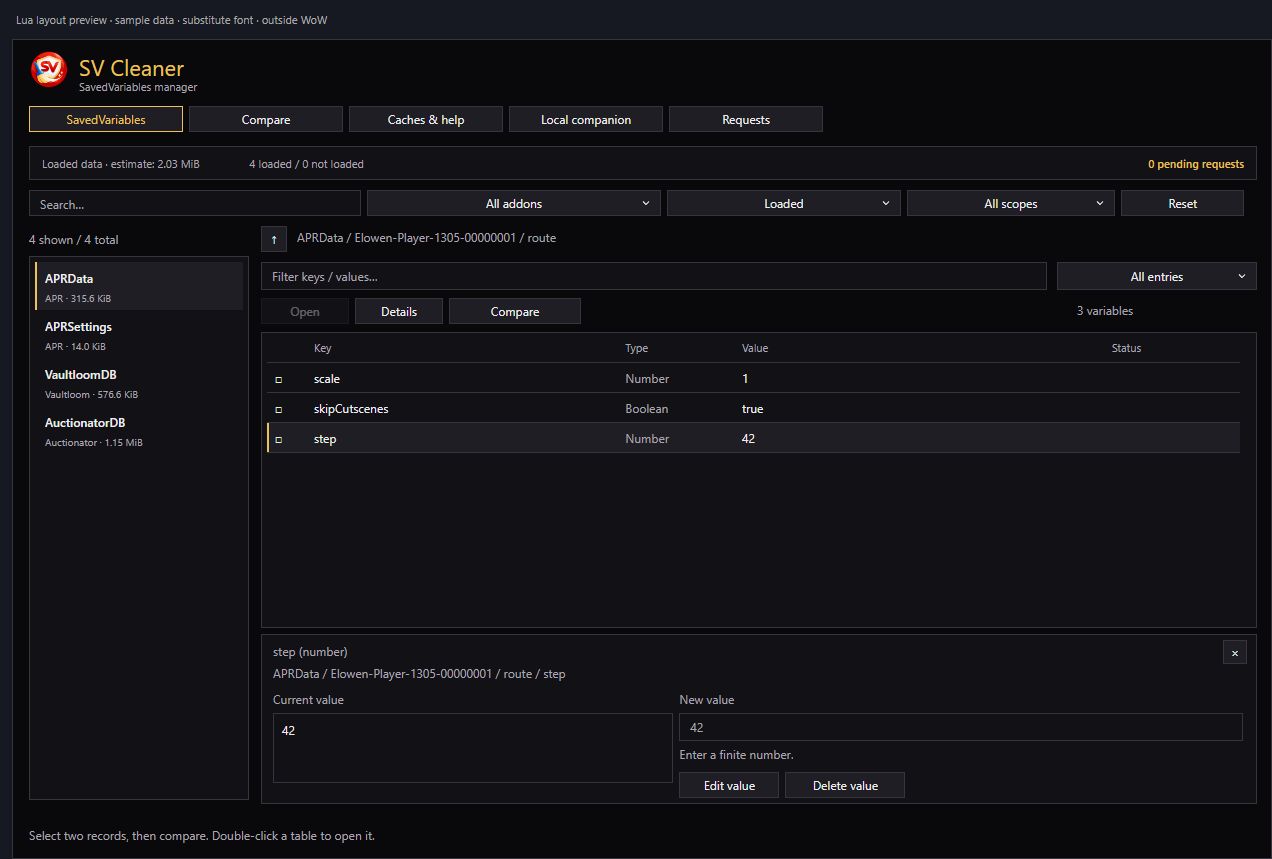The width and height of the screenshot is (1272, 859).
Task: Click the 3 variables count label
Action: tap(1105, 311)
